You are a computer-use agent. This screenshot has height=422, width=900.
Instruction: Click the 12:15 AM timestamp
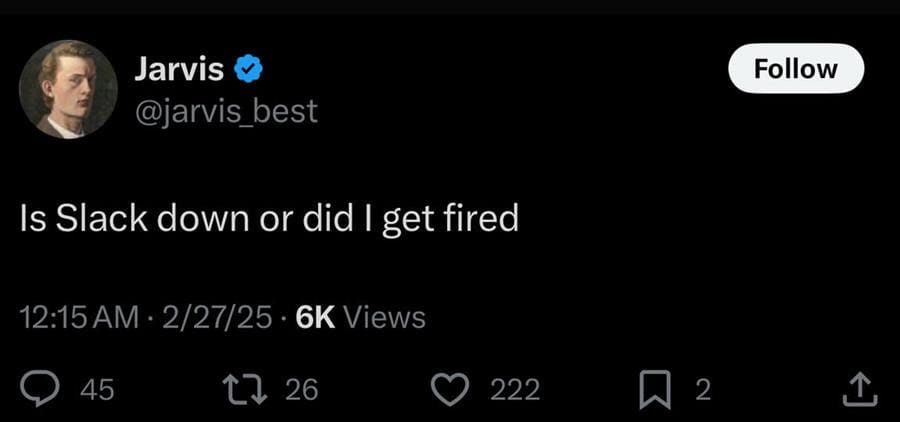point(79,318)
